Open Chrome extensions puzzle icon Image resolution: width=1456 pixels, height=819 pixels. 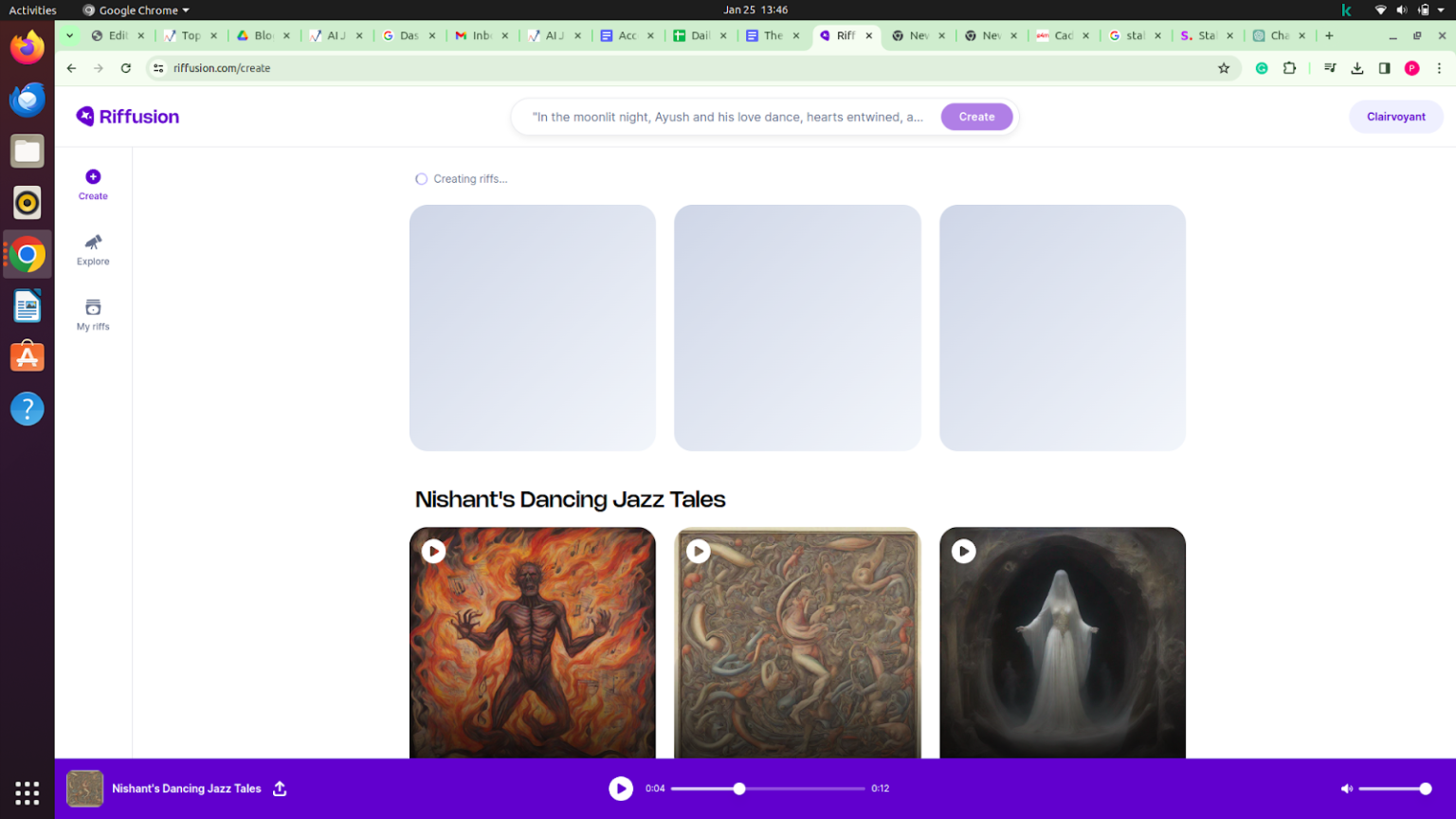(x=1289, y=68)
